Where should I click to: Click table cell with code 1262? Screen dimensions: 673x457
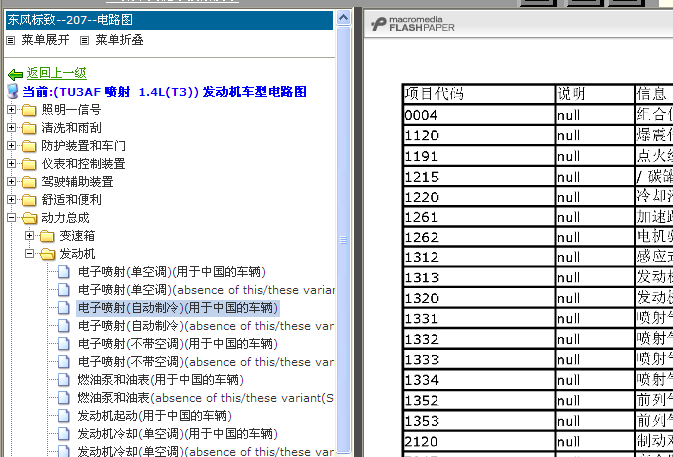pyautogui.click(x=479, y=237)
